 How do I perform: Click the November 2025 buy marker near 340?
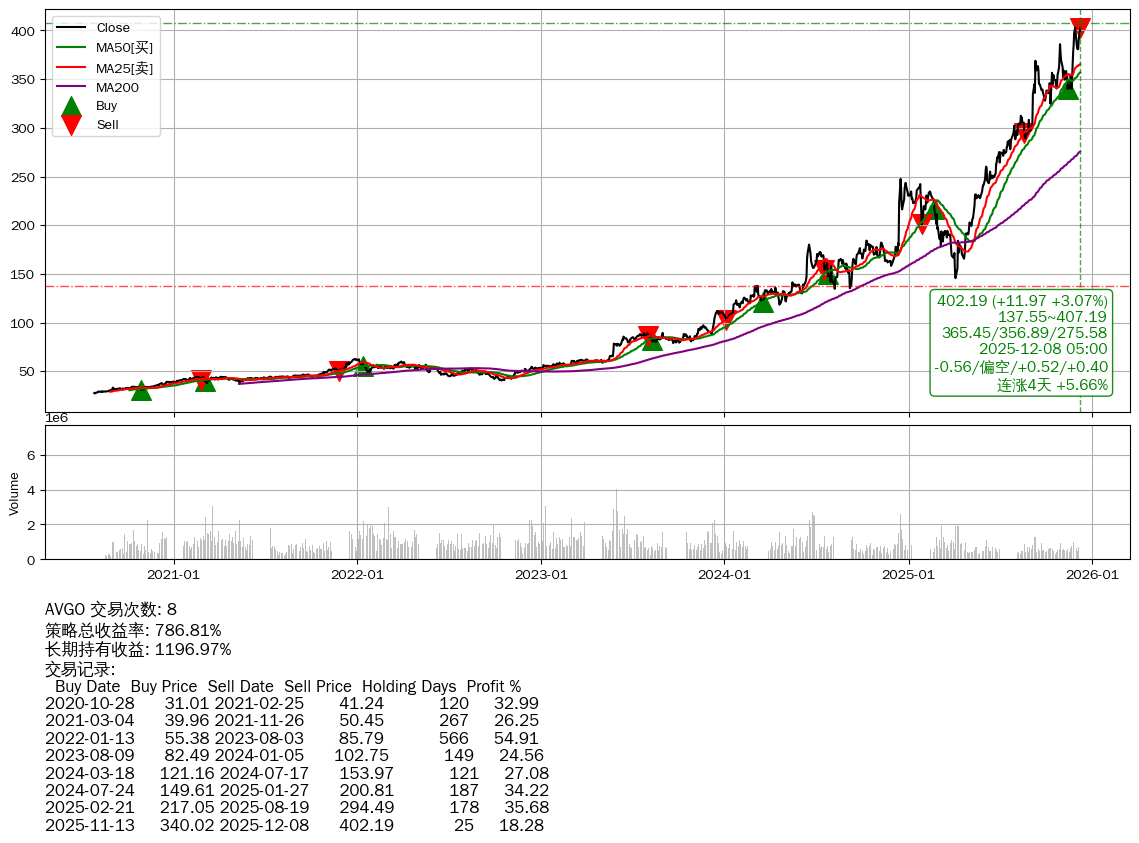click(x=1068, y=89)
